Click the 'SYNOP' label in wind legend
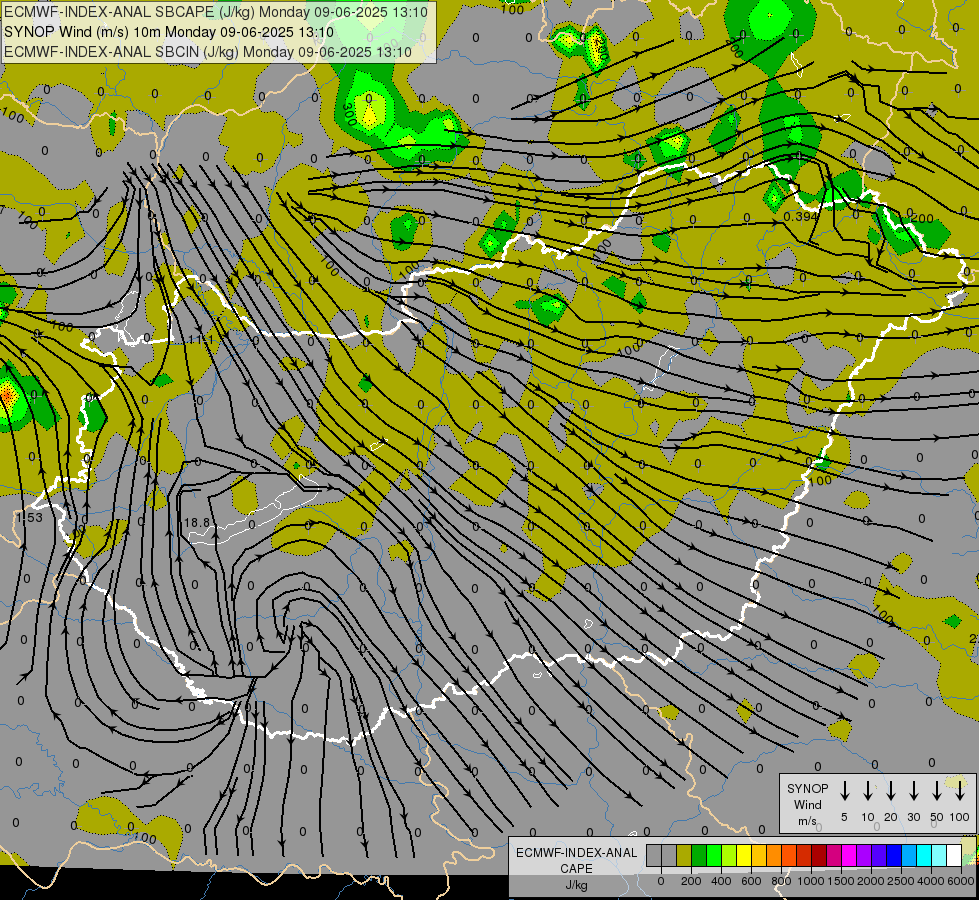The height and width of the screenshot is (900, 979). point(807,788)
